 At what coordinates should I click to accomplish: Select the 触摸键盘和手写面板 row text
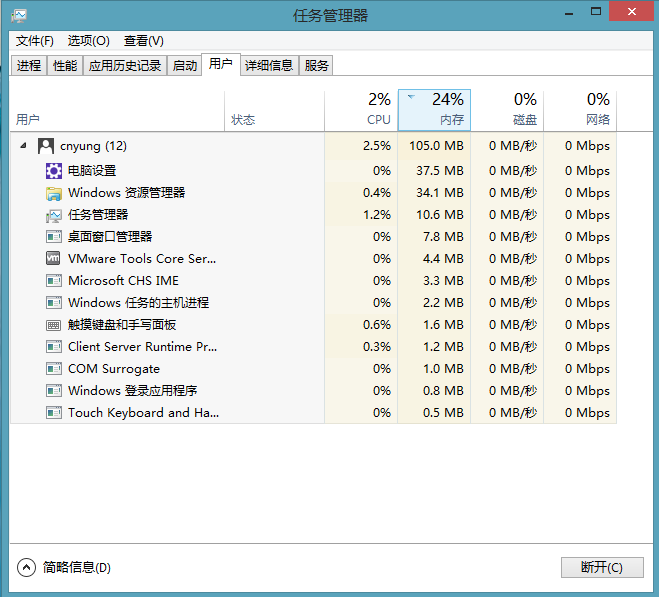(x=122, y=325)
